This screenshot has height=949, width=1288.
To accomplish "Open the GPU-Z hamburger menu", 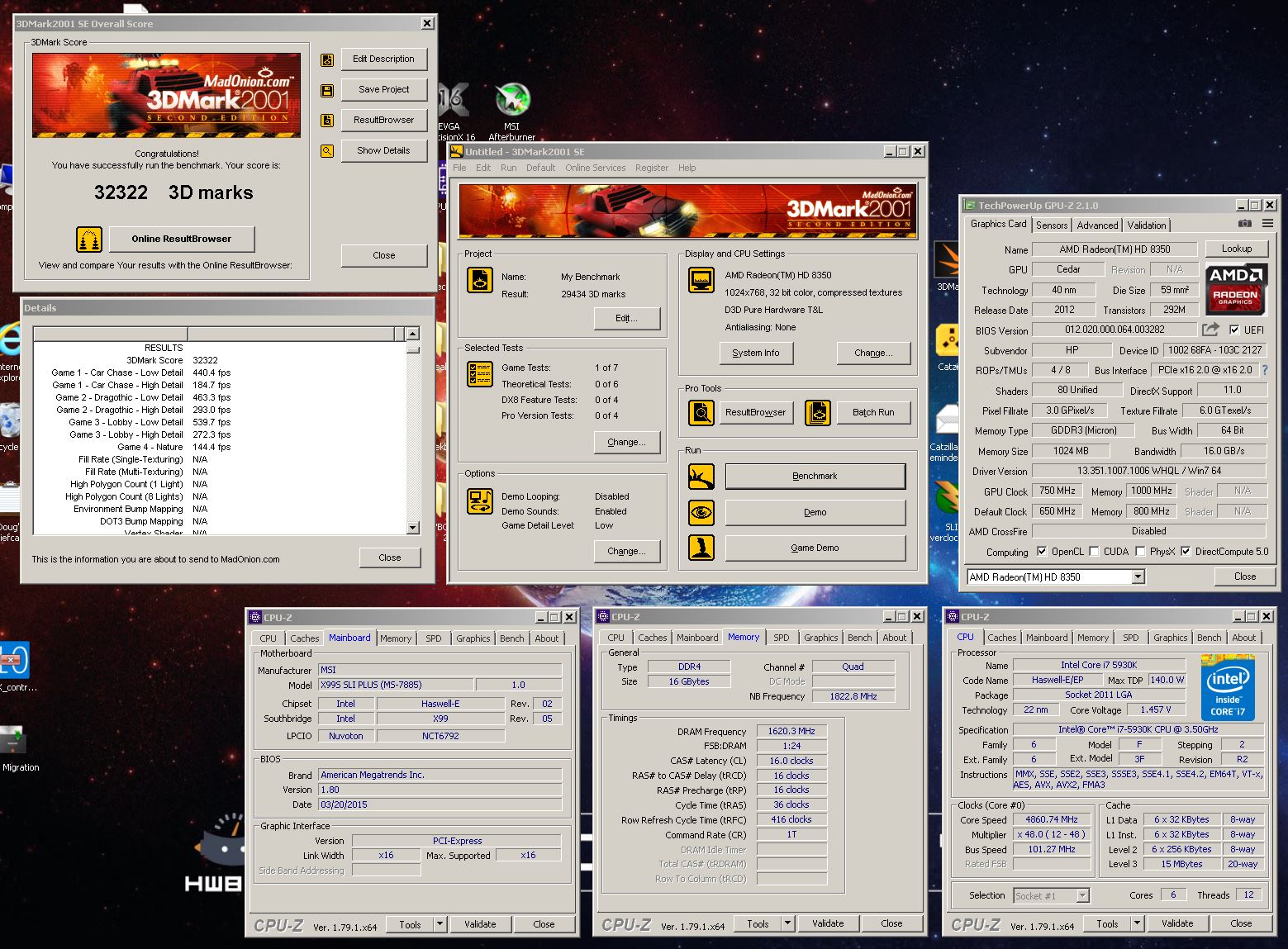I will click(1267, 224).
